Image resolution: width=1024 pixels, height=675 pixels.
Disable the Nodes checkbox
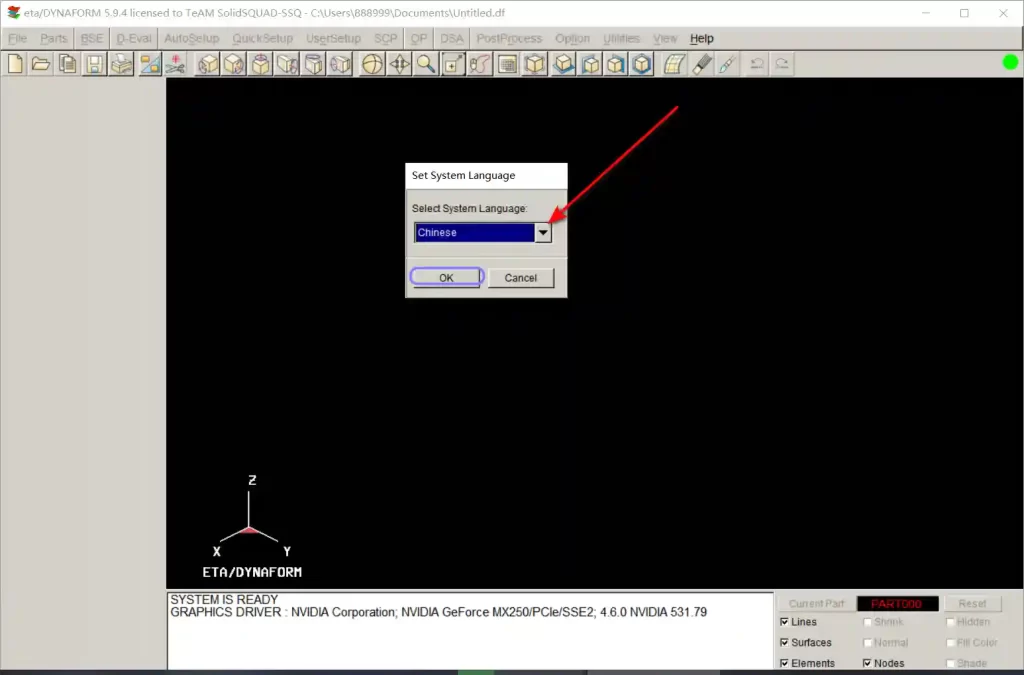point(866,663)
